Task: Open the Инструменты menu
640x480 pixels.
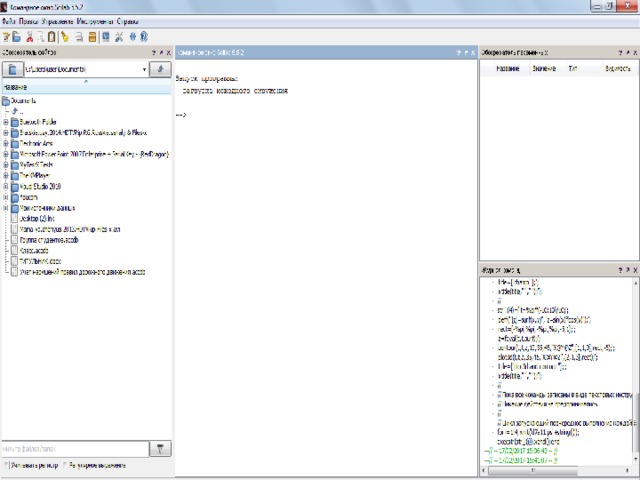Action: 100,20
